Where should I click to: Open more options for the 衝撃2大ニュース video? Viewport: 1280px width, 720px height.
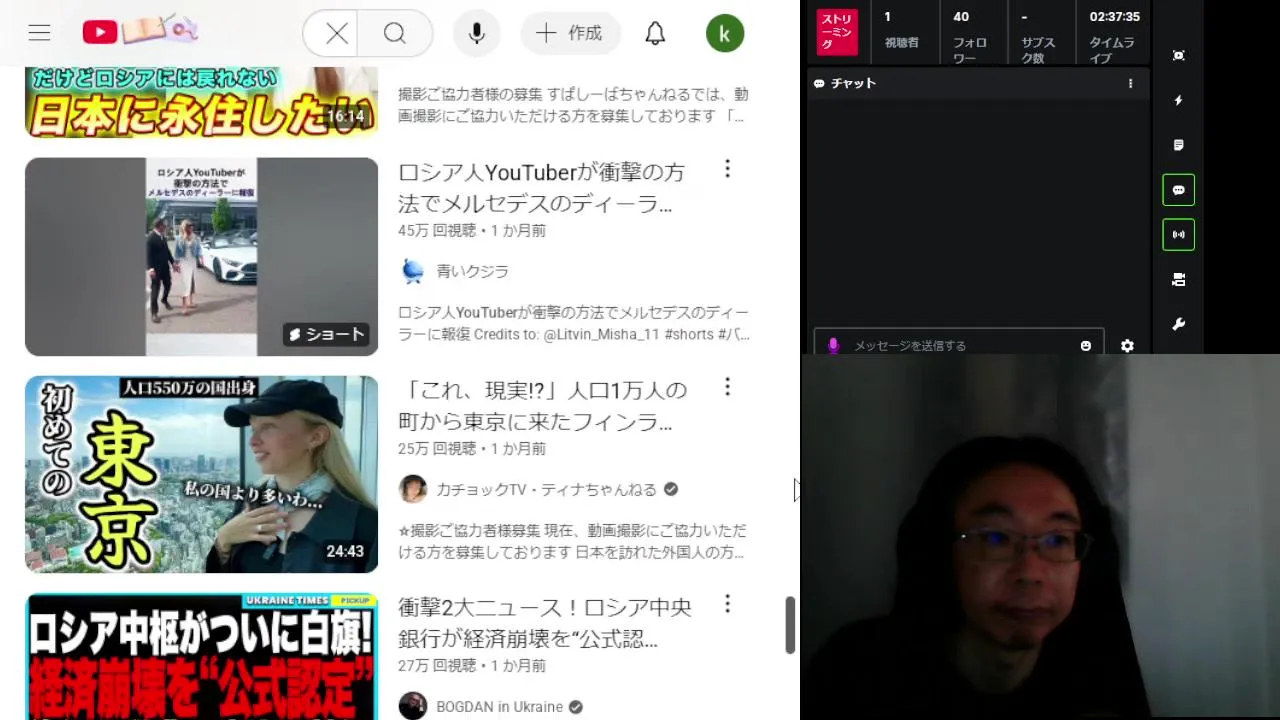(x=728, y=604)
